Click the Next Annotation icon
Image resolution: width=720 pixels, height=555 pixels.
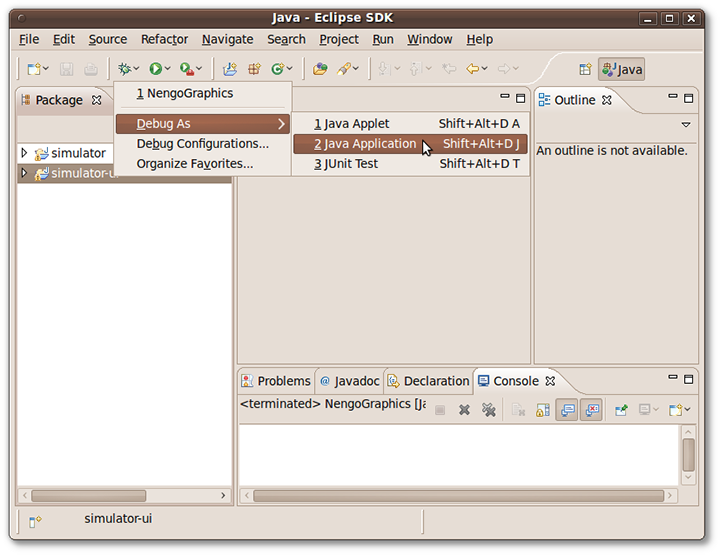point(384,69)
